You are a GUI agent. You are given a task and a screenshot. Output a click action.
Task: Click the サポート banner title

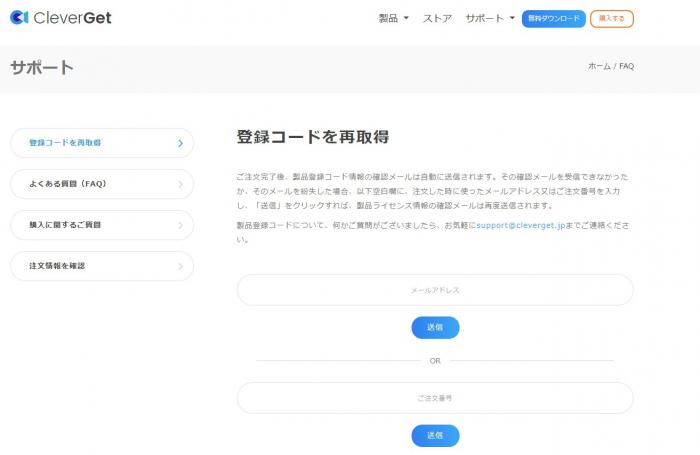tap(42, 68)
